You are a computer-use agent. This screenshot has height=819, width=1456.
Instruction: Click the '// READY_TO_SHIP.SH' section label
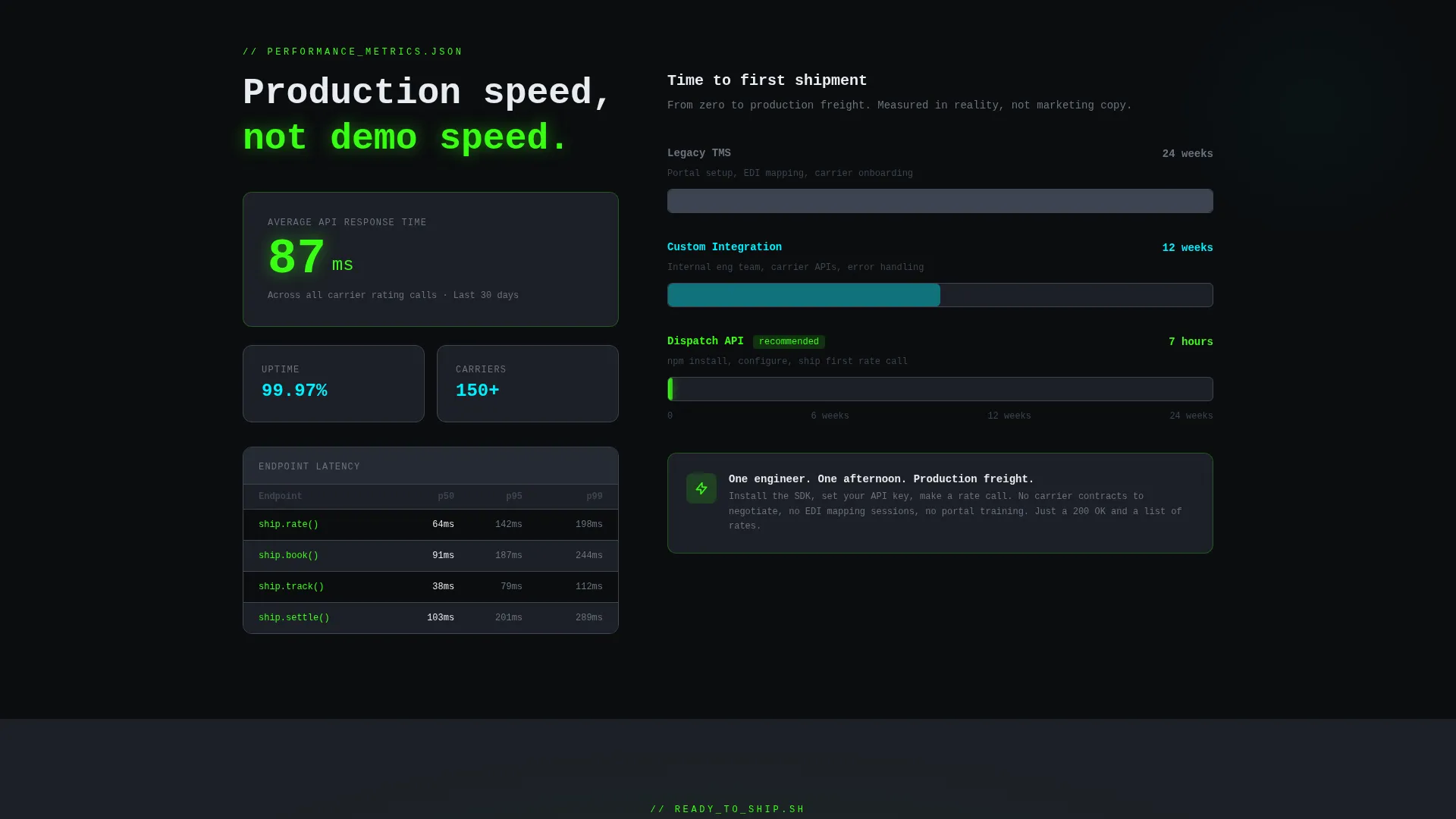(727, 810)
